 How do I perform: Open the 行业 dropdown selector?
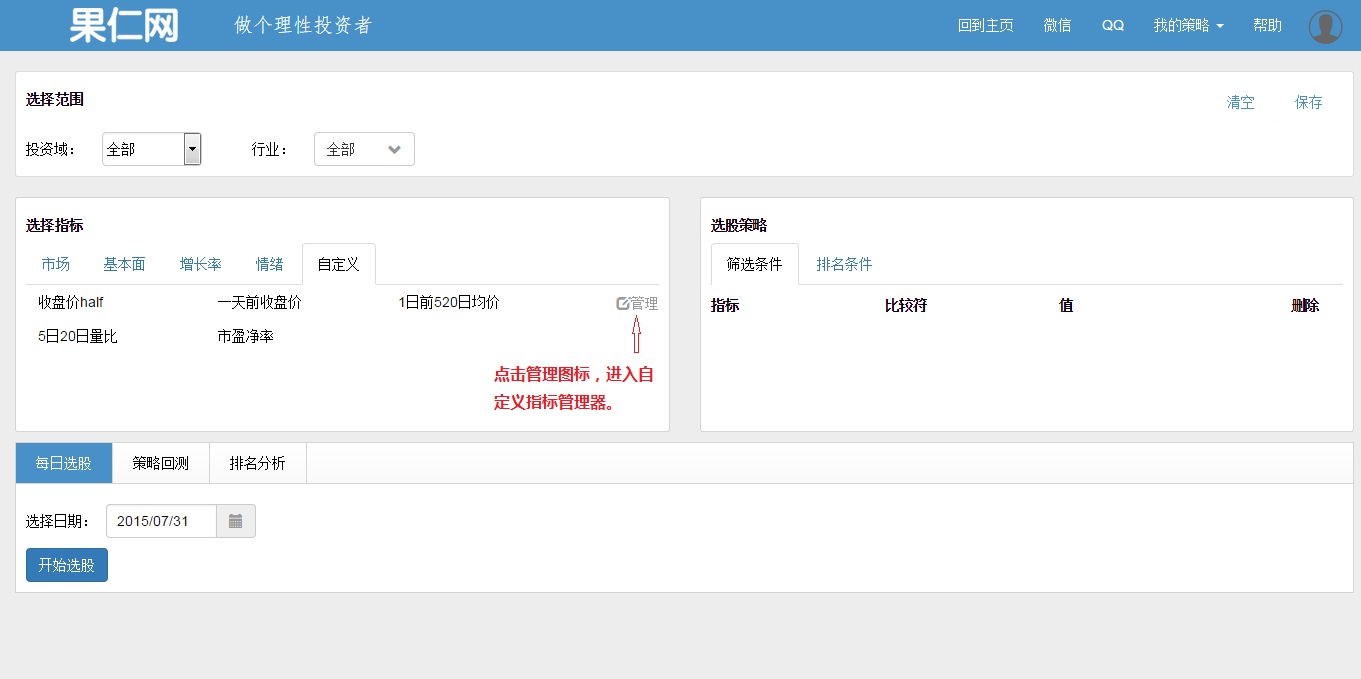[364, 149]
